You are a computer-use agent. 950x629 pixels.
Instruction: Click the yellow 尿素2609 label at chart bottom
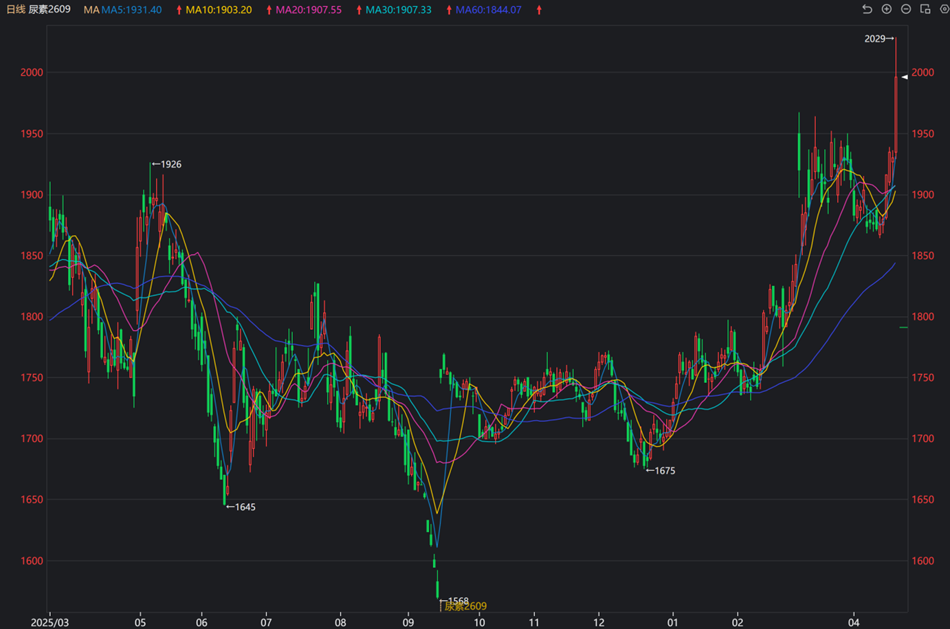466,607
